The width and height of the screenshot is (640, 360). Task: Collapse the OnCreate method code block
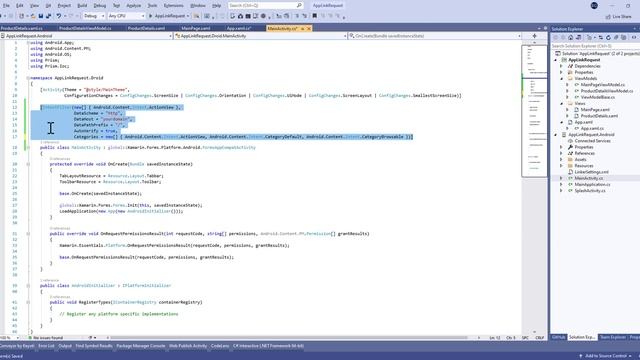click(28, 164)
